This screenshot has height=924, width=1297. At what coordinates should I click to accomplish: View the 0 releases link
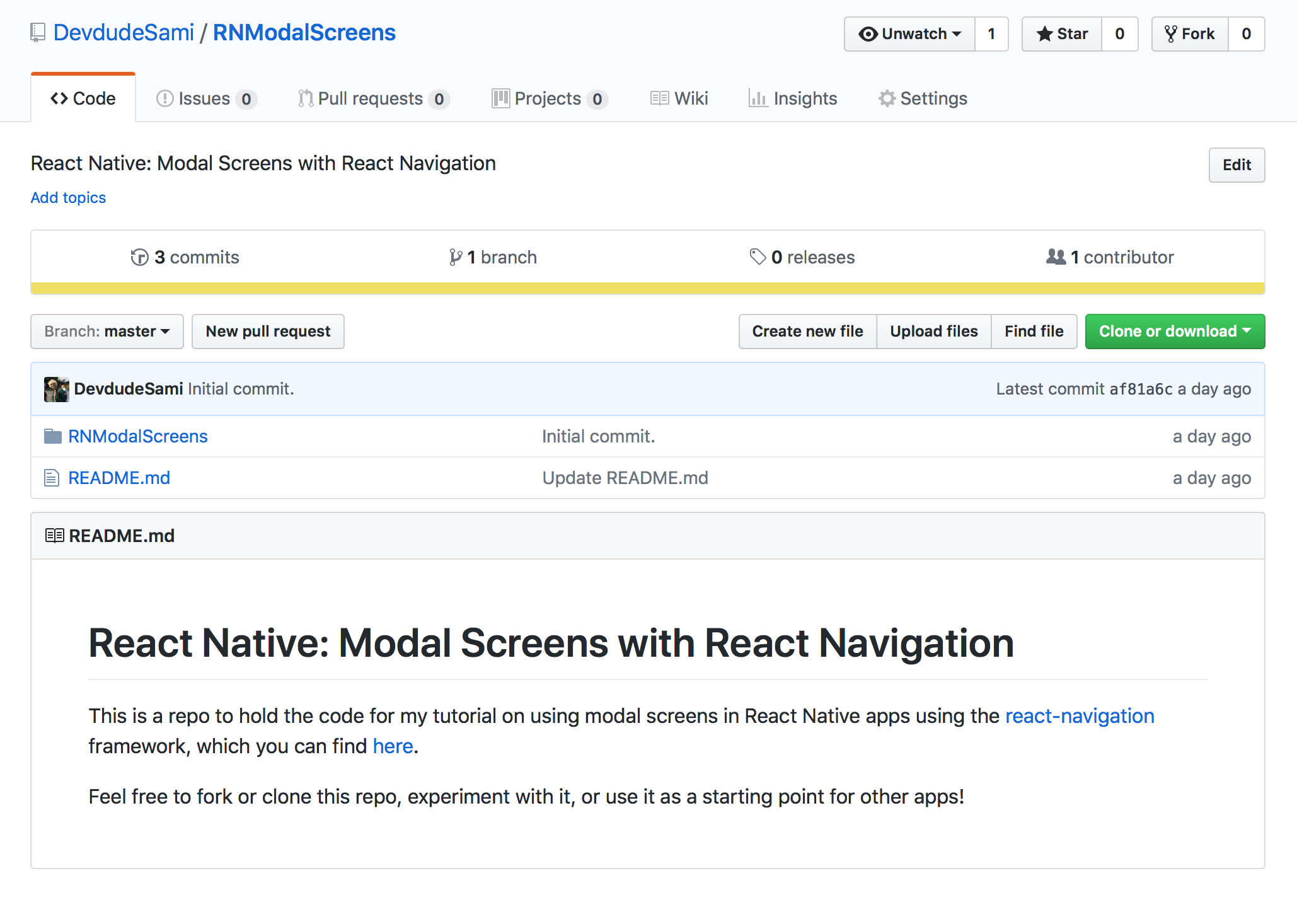802,257
